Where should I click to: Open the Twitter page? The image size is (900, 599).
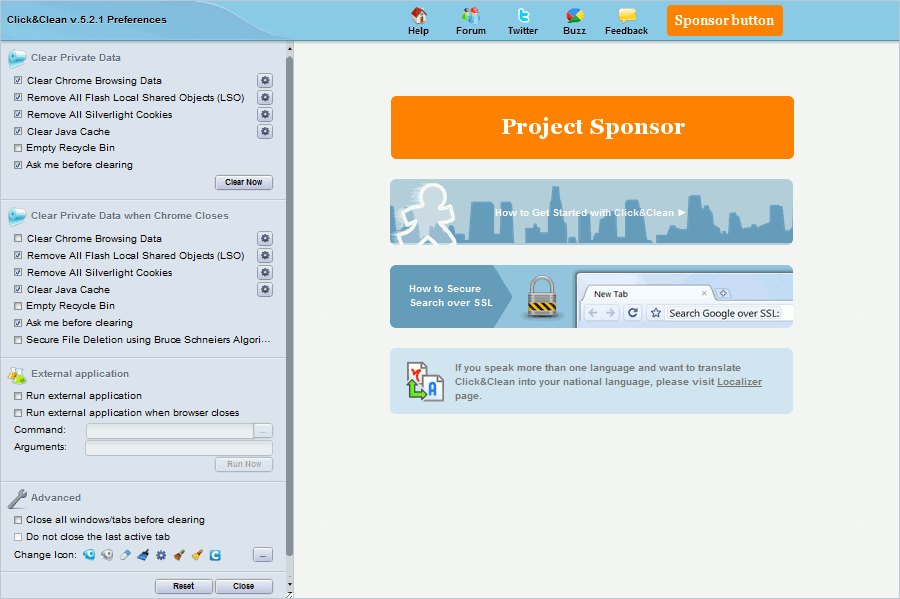(522, 21)
